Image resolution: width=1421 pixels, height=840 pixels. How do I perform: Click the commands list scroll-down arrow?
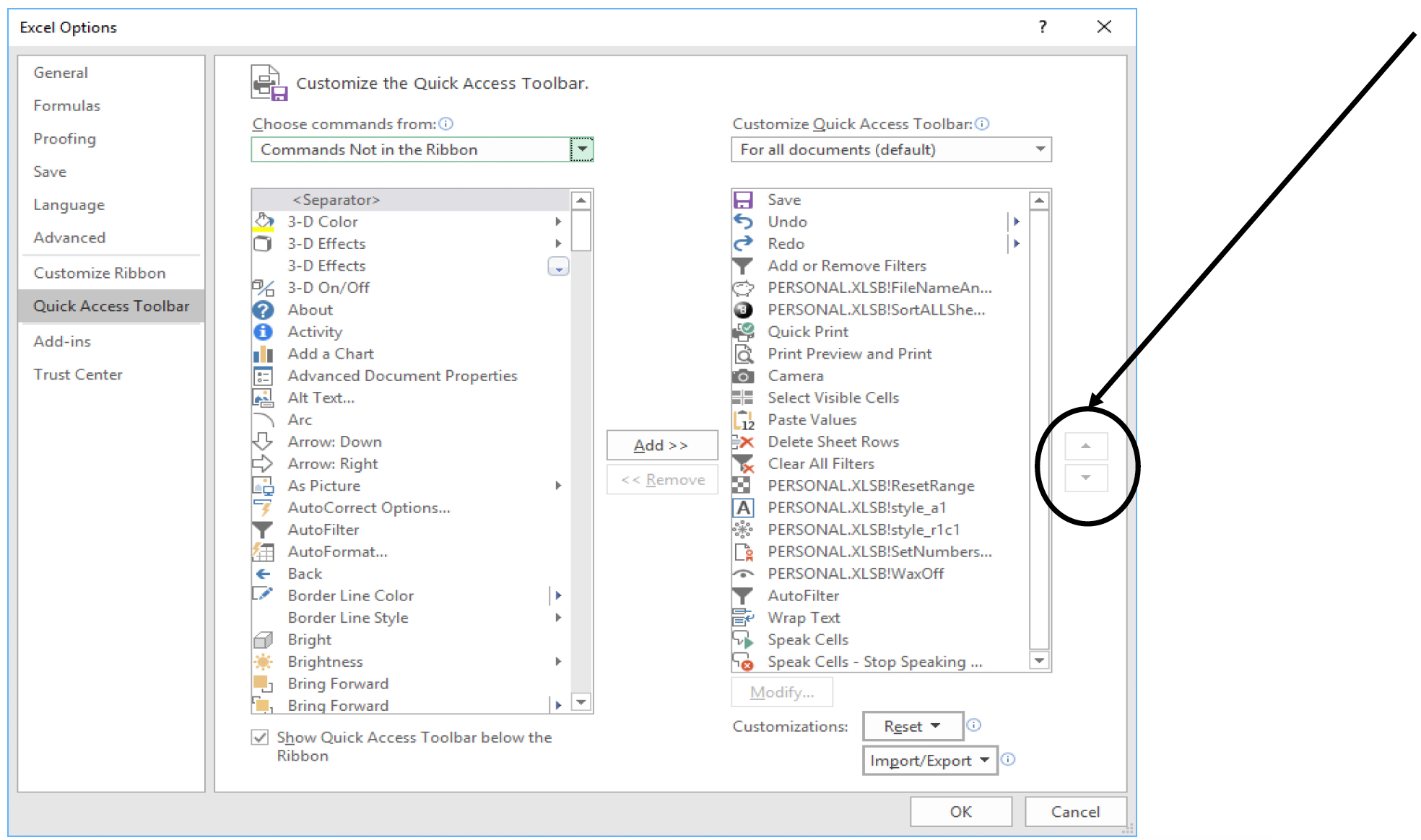(581, 702)
